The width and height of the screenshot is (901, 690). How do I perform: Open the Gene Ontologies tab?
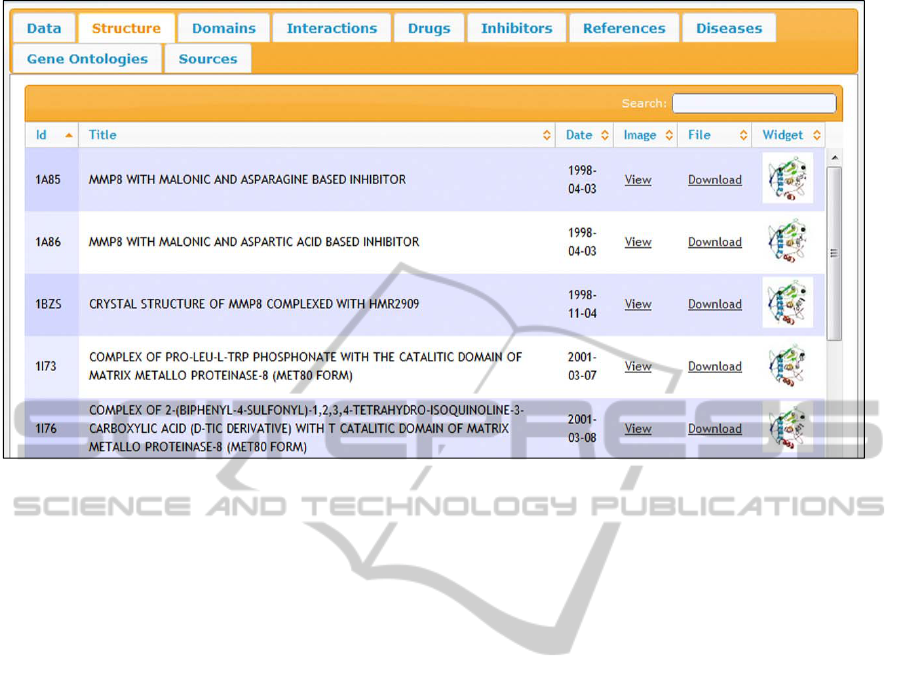pyautogui.click(x=87, y=59)
